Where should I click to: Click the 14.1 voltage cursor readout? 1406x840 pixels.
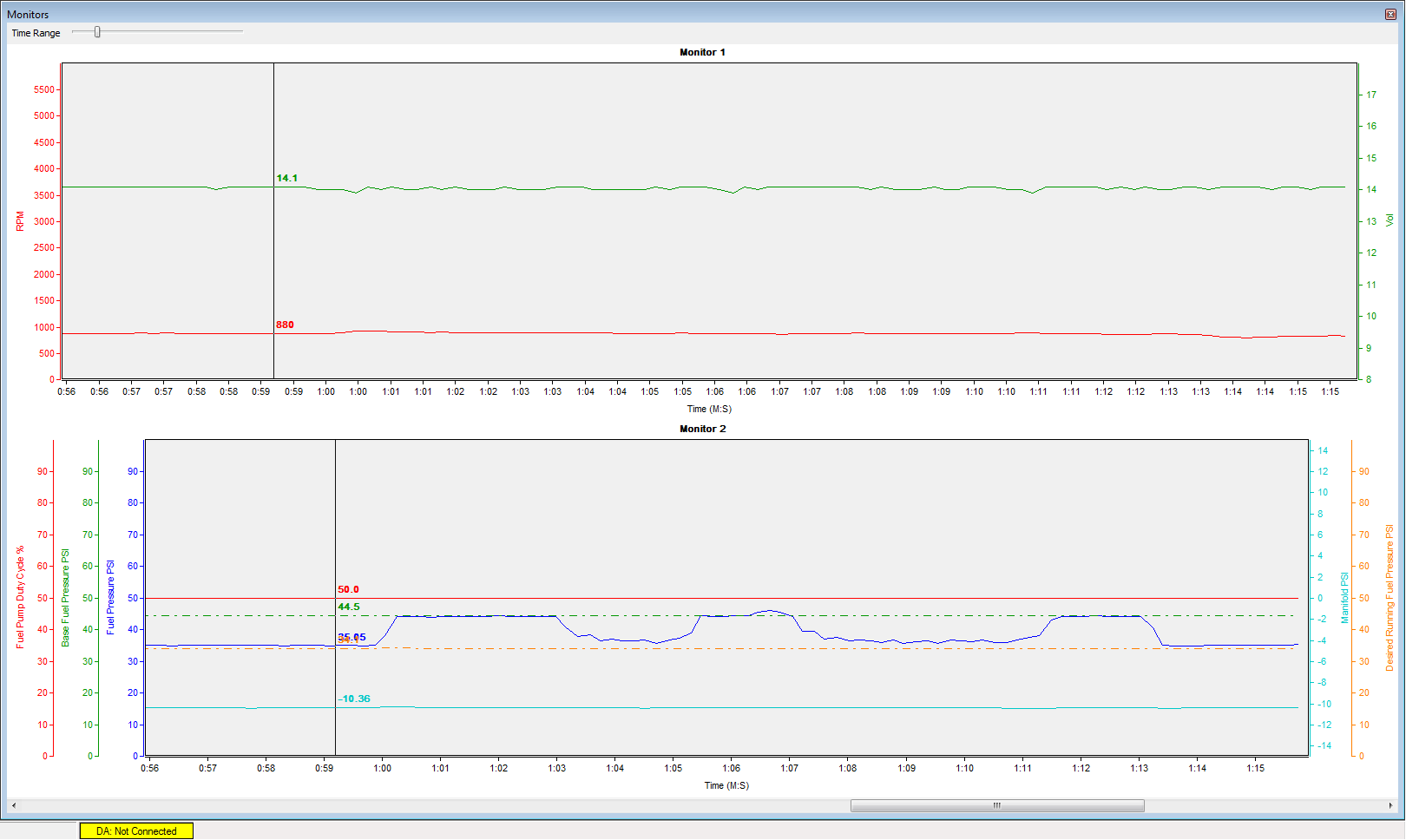[x=286, y=178]
